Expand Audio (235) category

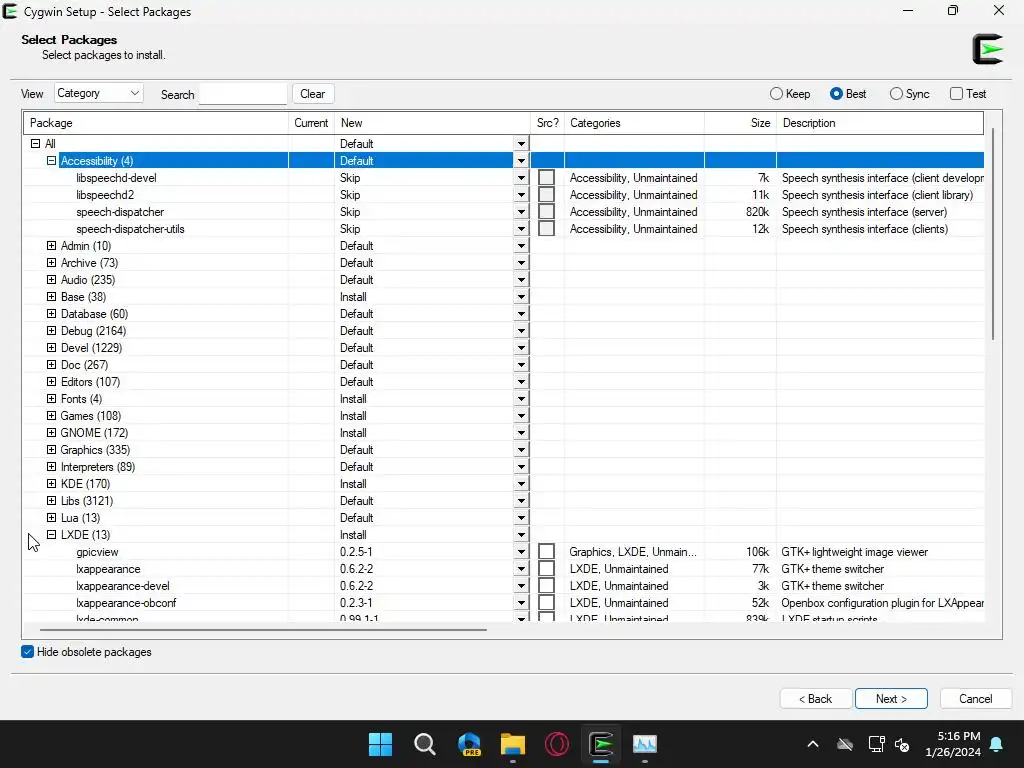coord(52,280)
